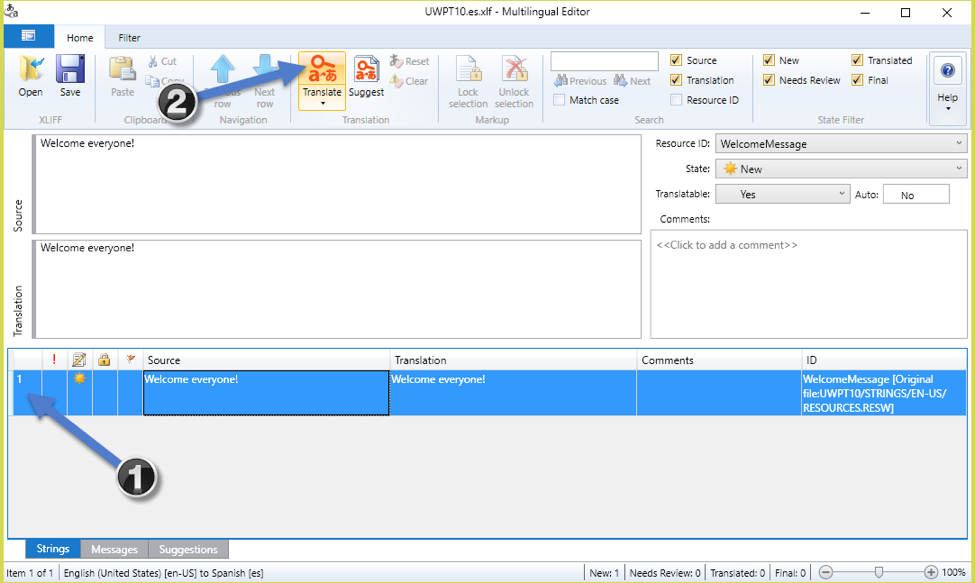Open the Help menu
The width and height of the screenshot is (975, 583).
pos(946,70)
